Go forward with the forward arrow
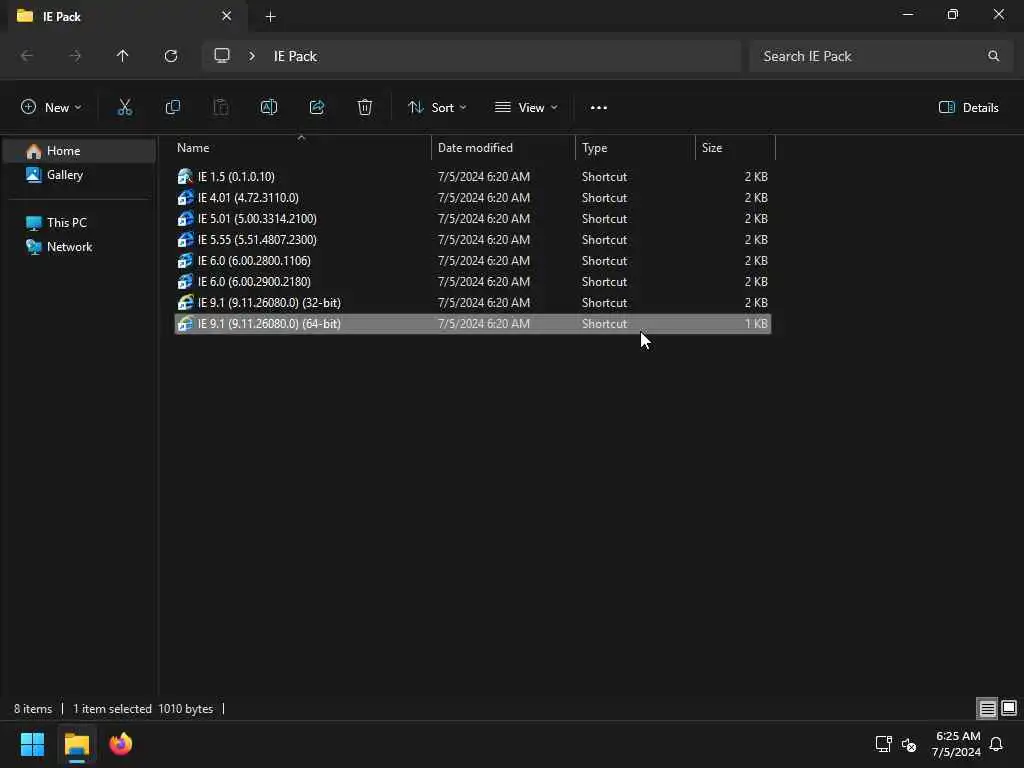This screenshot has width=1024, height=768. [x=75, y=56]
